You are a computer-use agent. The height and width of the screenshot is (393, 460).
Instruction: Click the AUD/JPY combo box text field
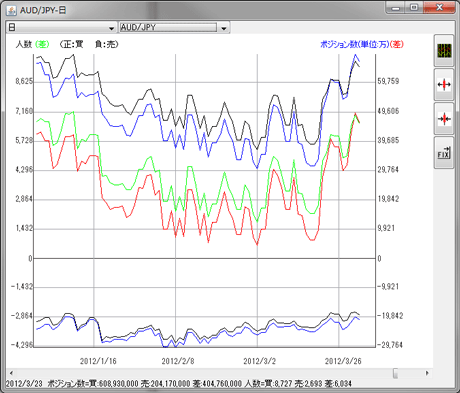168,27
